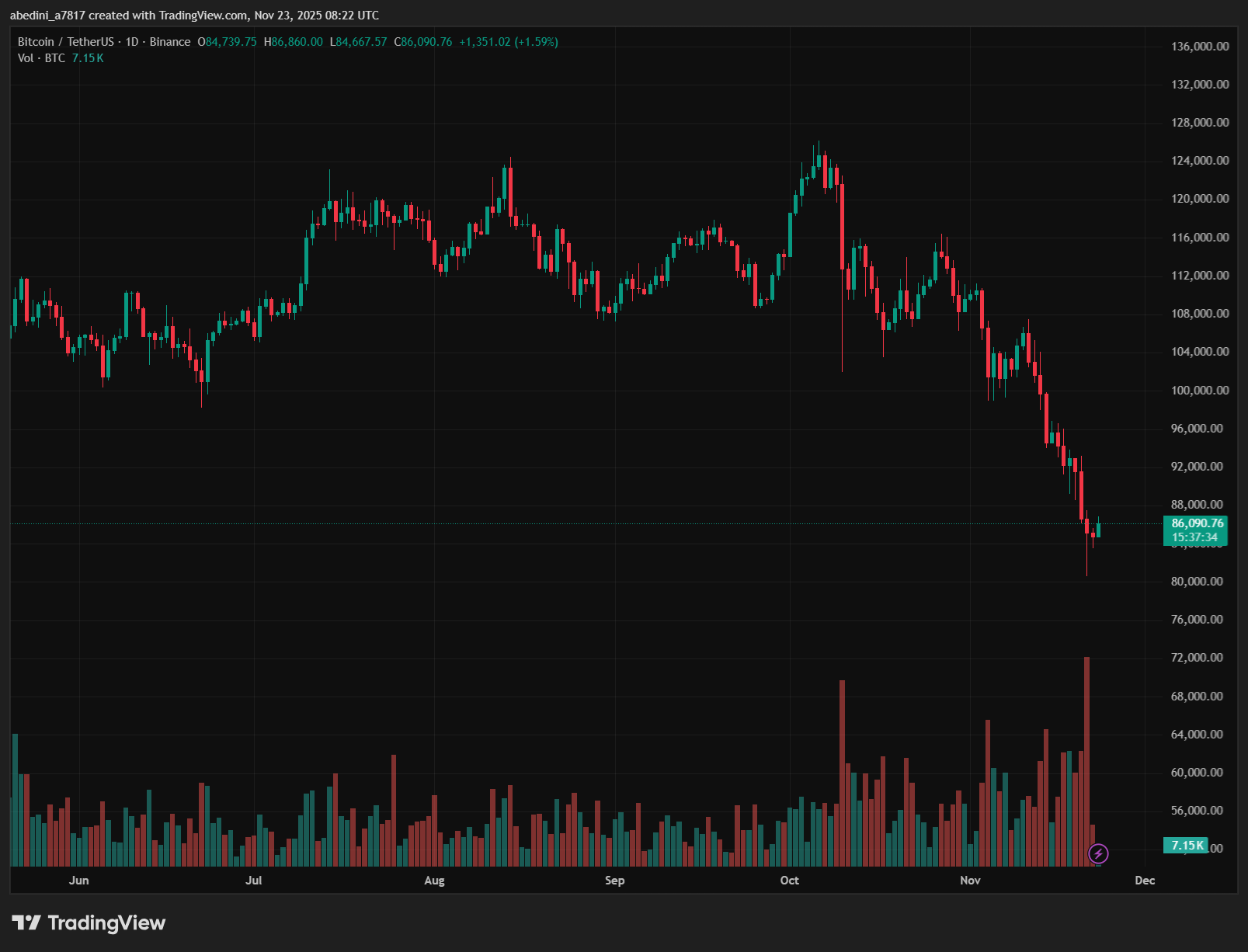The image size is (1248, 952).
Task: Click the Oct label on time axis
Action: click(789, 880)
